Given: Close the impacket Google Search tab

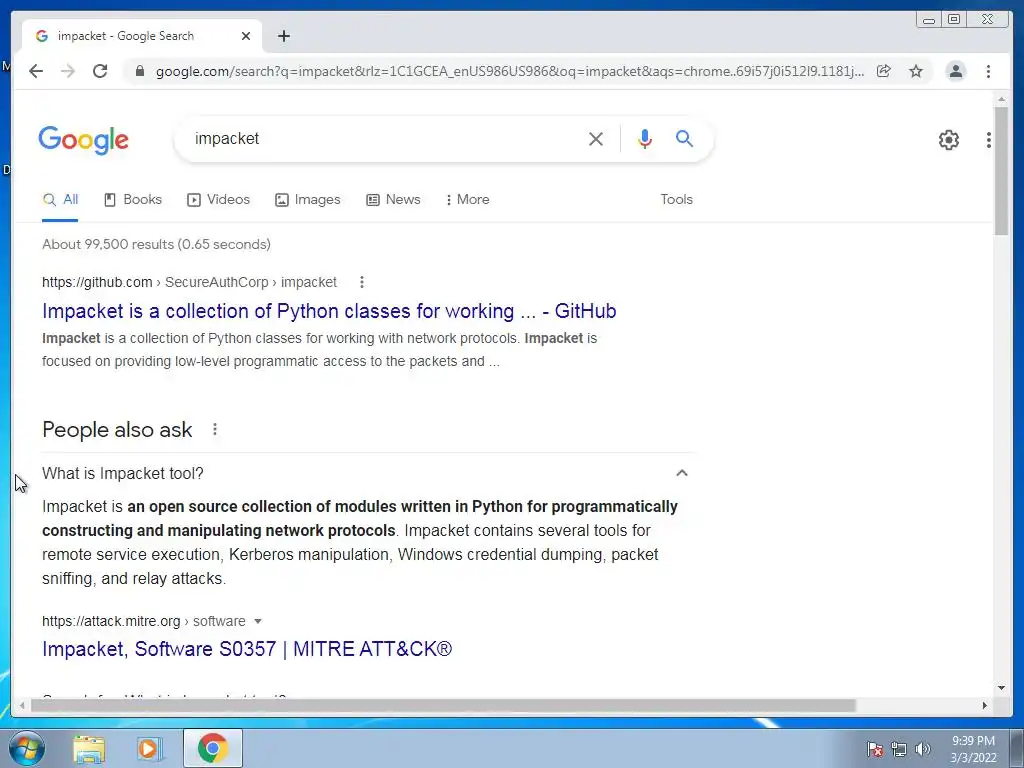Looking at the screenshot, I should [246, 36].
